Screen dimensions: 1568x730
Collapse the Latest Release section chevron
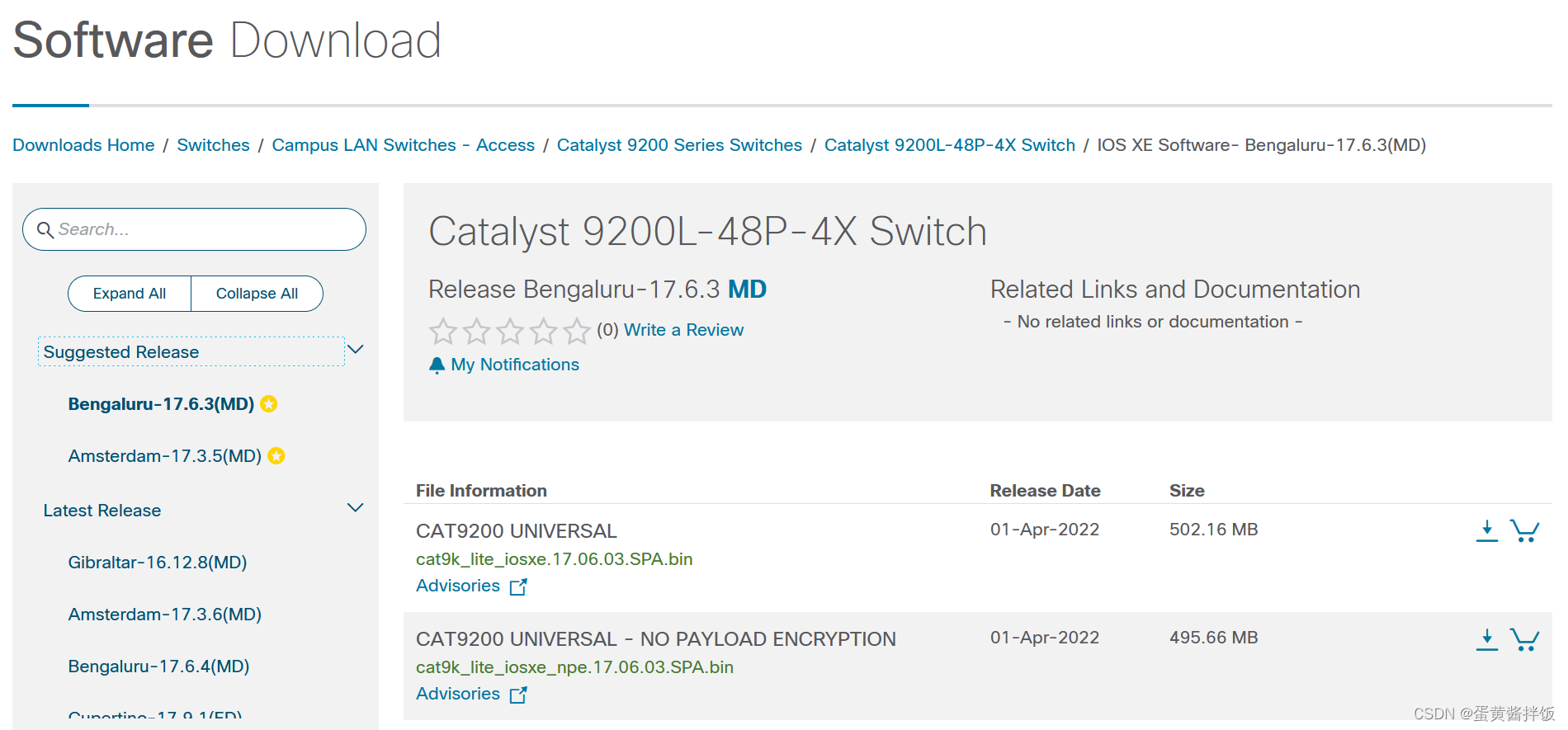tap(356, 508)
